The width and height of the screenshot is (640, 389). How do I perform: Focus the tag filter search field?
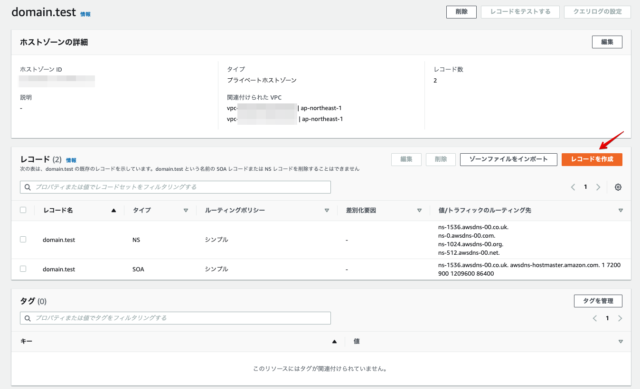coord(175,318)
